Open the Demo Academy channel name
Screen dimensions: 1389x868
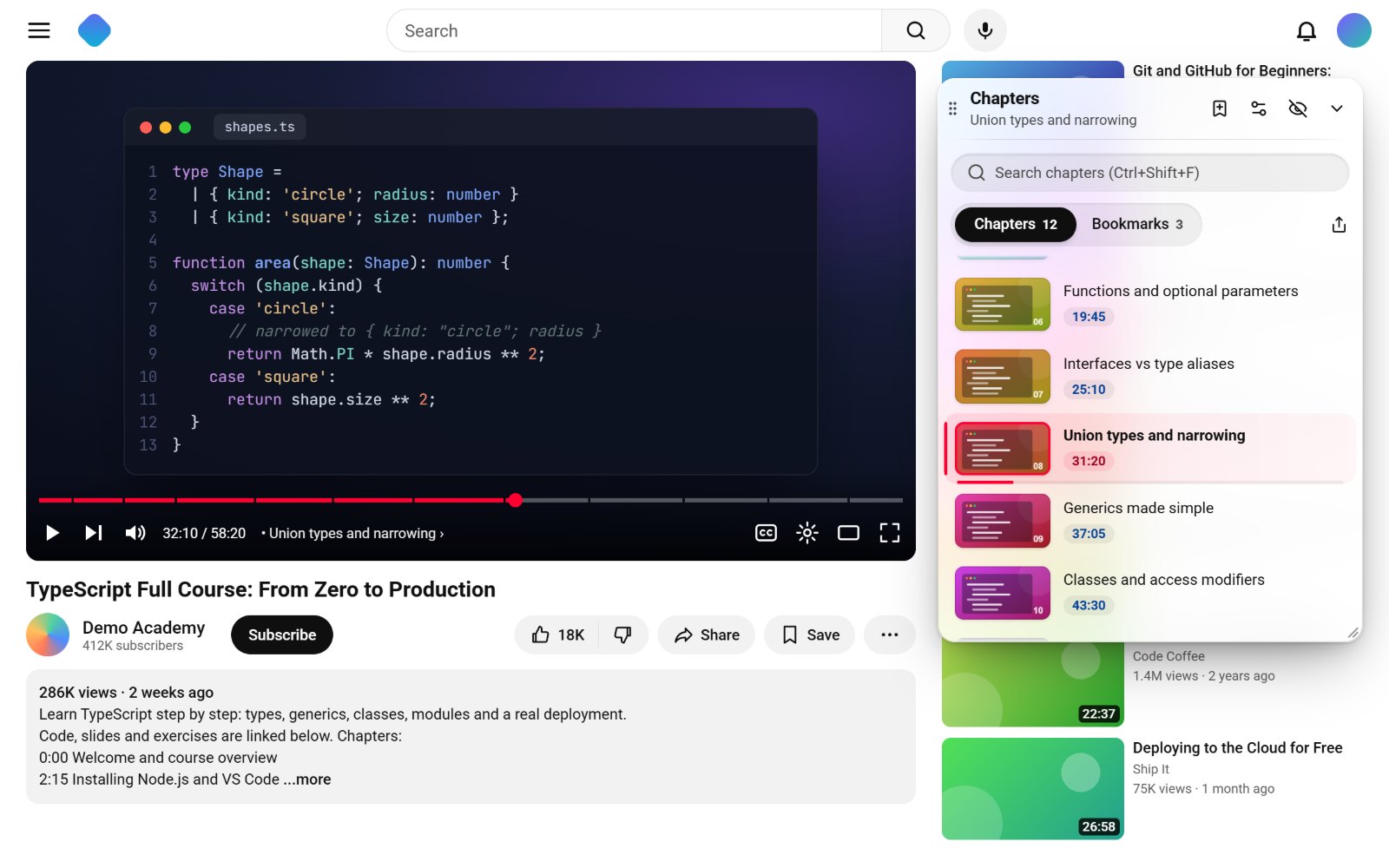[x=143, y=628]
